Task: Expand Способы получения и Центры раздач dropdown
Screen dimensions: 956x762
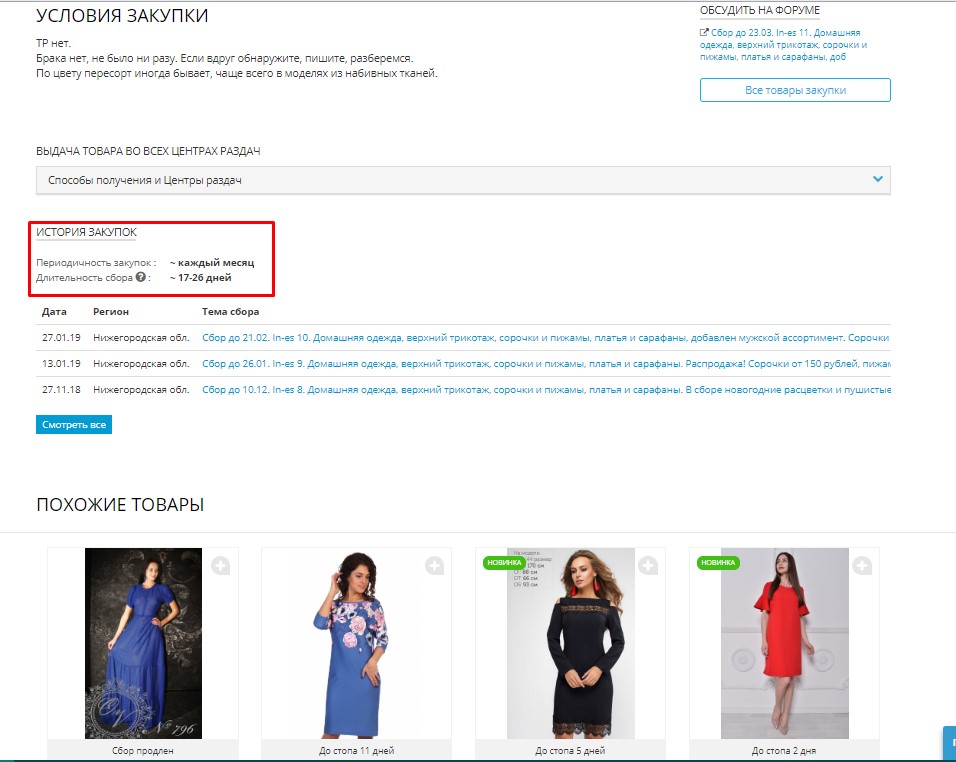Action: coord(463,180)
